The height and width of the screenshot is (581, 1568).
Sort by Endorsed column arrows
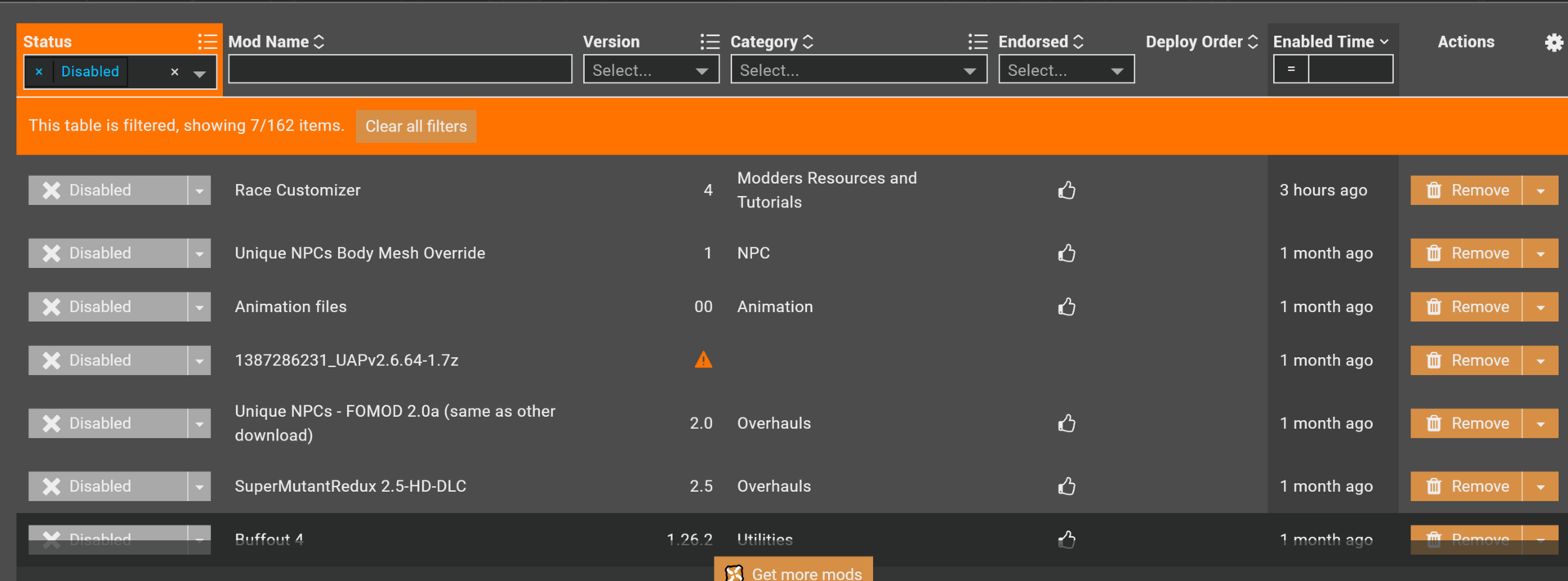[1078, 42]
